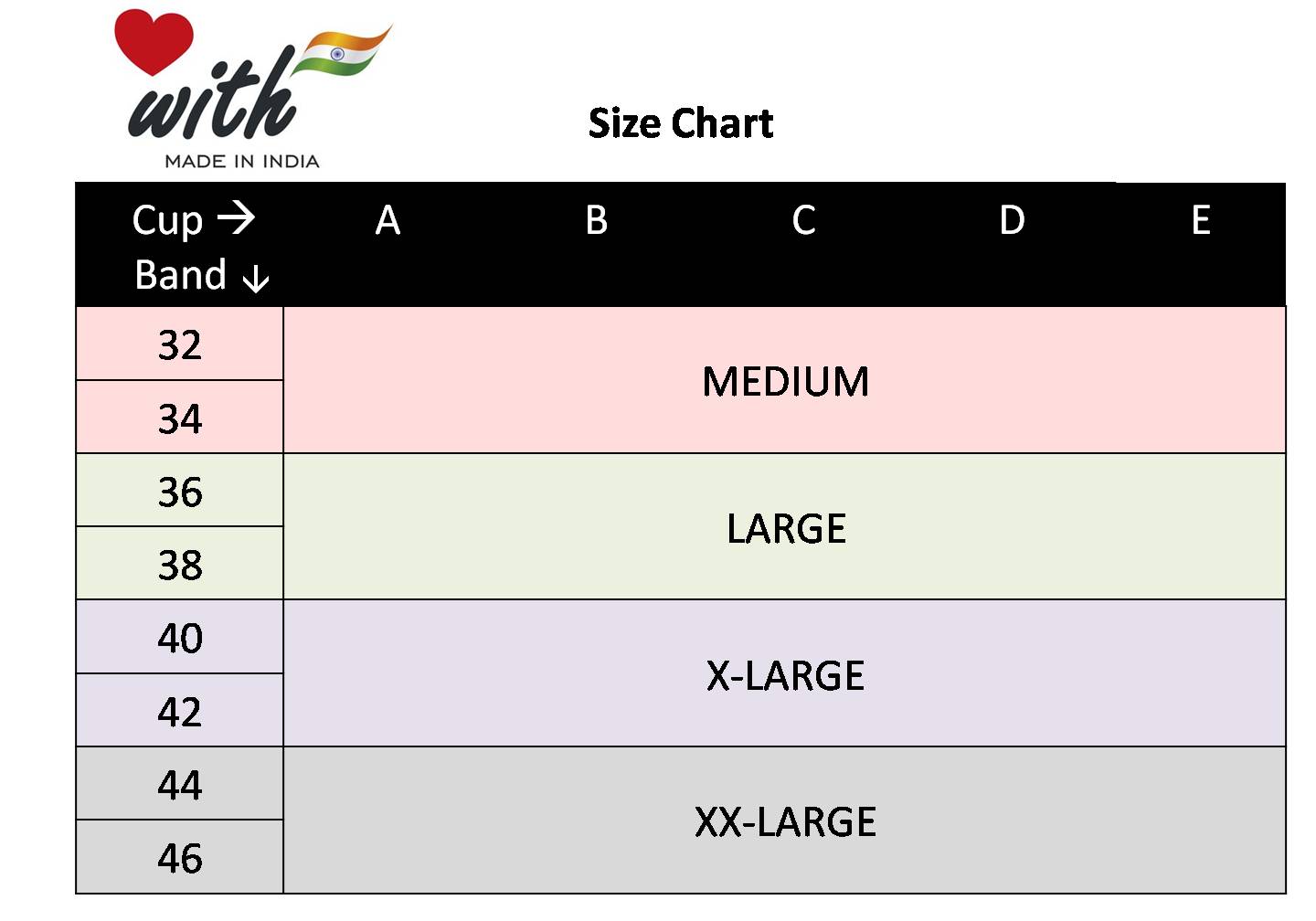1316x921 pixels.
Task: Click the green LARGE size cell
Action: coord(785,528)
